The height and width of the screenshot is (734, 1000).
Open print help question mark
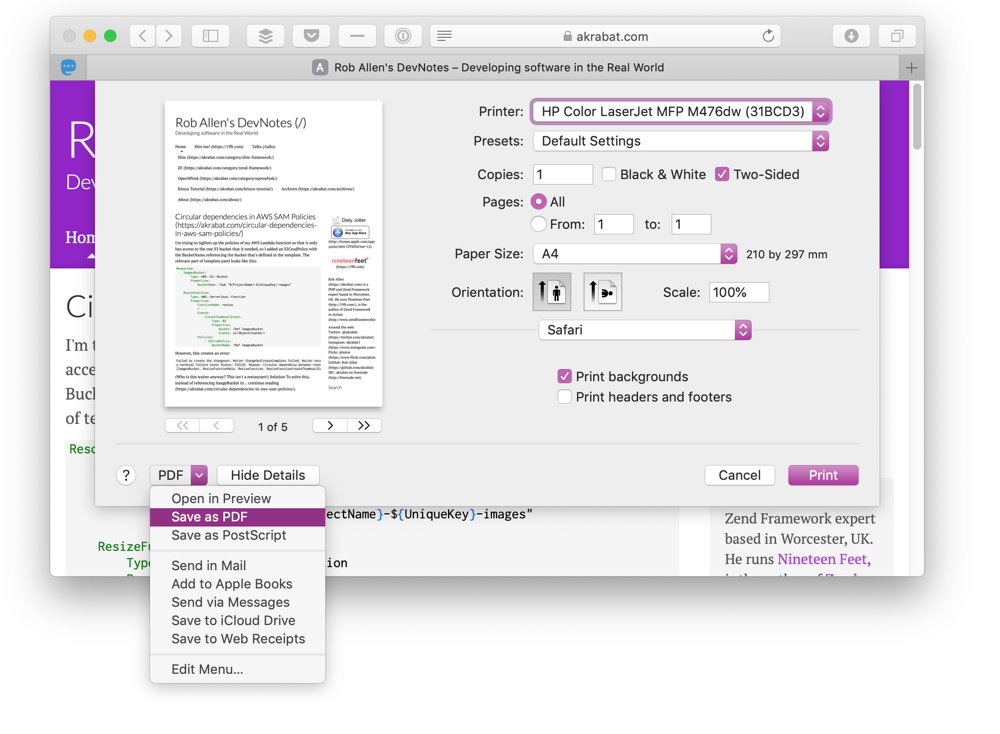pos(126,475)
